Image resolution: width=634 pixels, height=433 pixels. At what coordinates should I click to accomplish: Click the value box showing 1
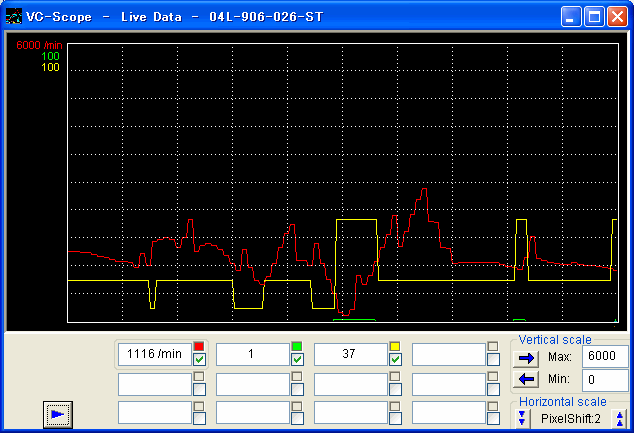252,354
